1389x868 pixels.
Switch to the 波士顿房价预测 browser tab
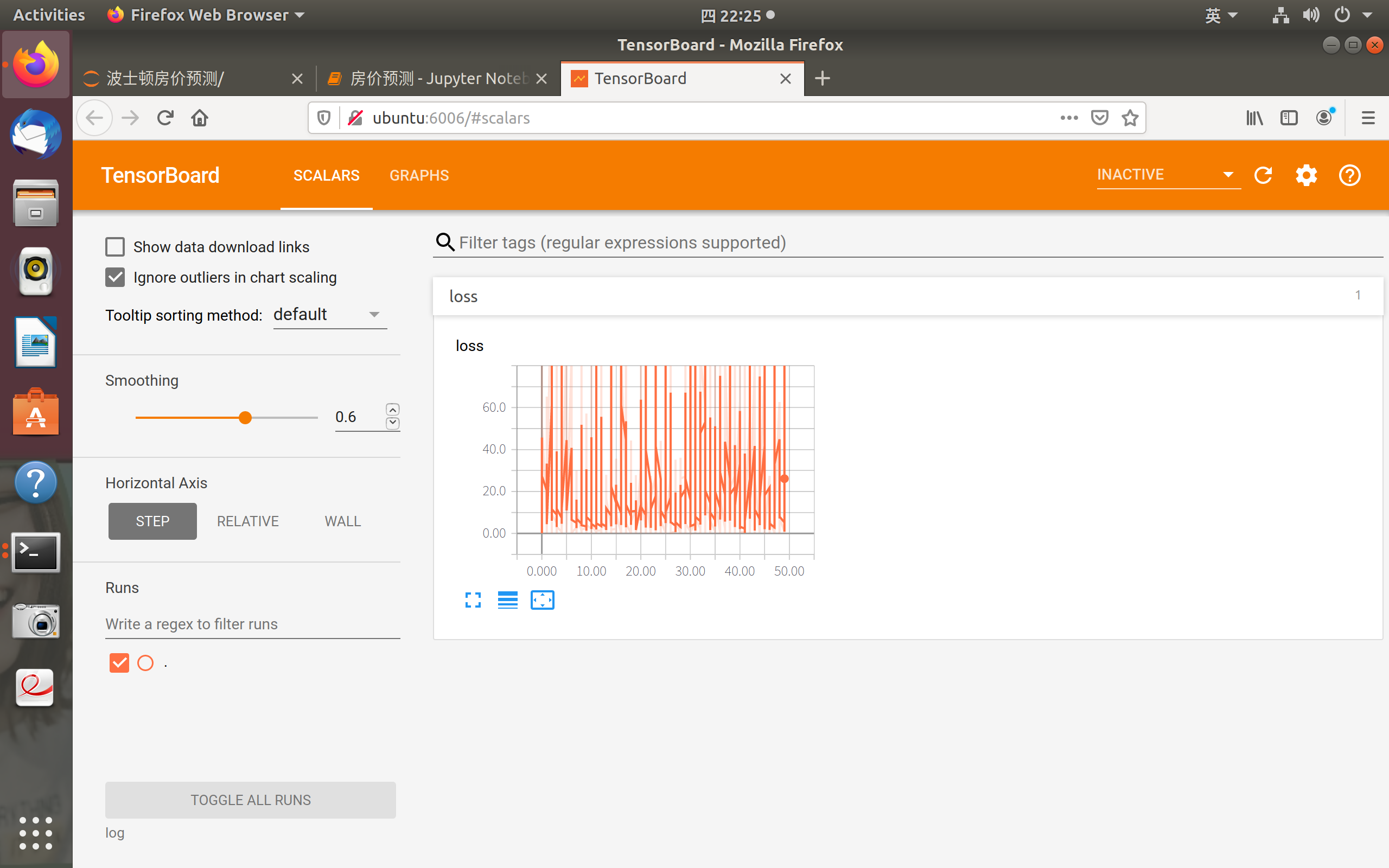click(x=194, y=78)
